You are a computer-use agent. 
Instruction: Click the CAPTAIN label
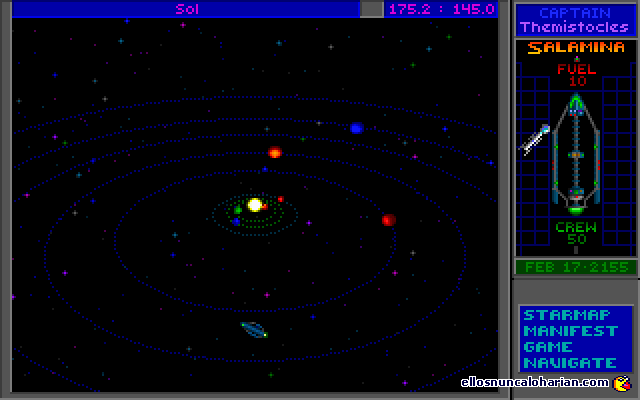point(575,13)
